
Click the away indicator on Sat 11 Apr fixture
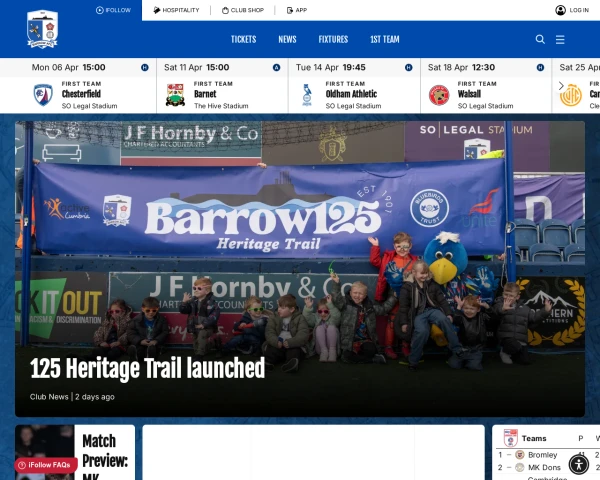(276, 68)
